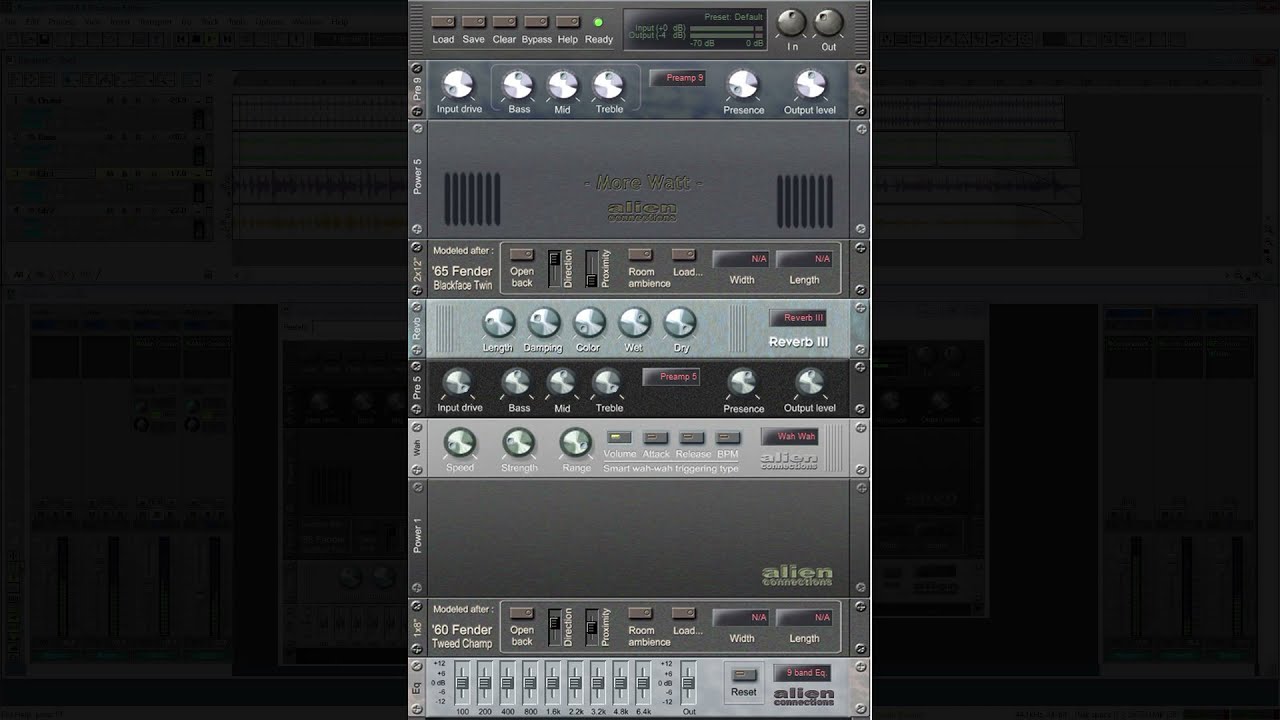Enable Room ambience on the 2x12 cabinet
This screenshot has width=1280, height=720.
(640, 255)
